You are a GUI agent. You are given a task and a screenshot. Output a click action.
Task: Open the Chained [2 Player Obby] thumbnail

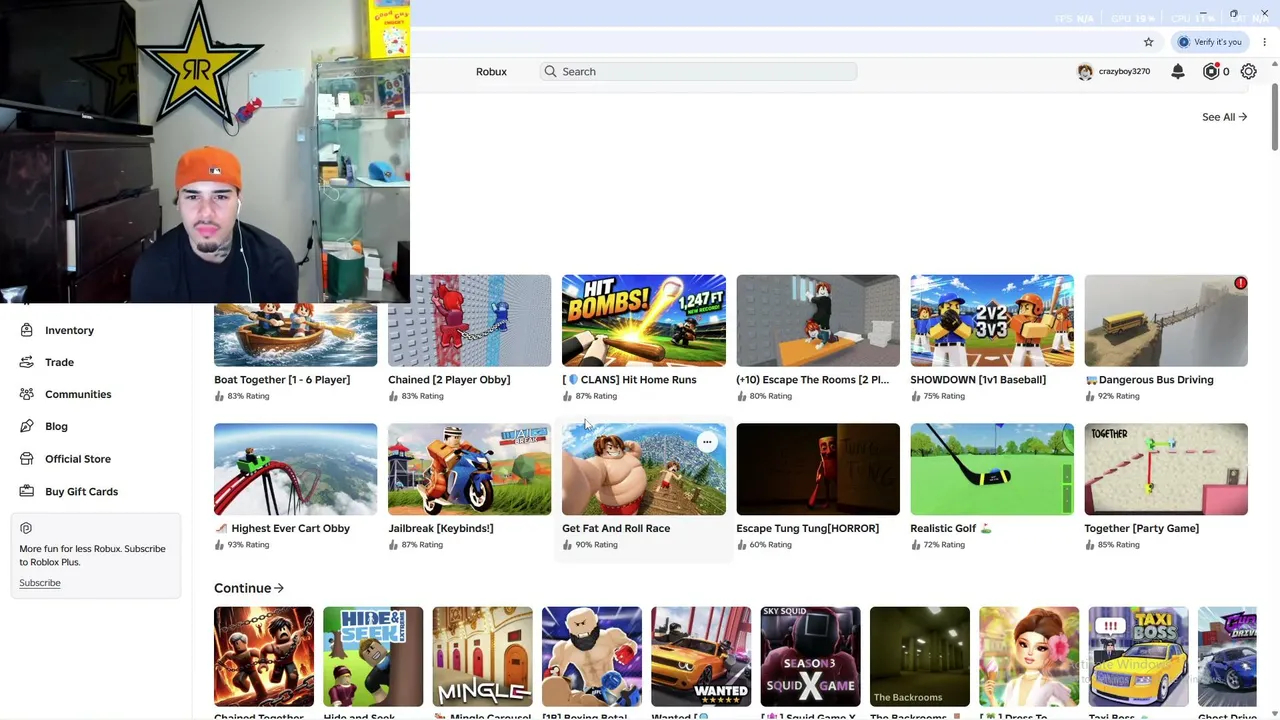pyautogui.click(x=469, y=321)
